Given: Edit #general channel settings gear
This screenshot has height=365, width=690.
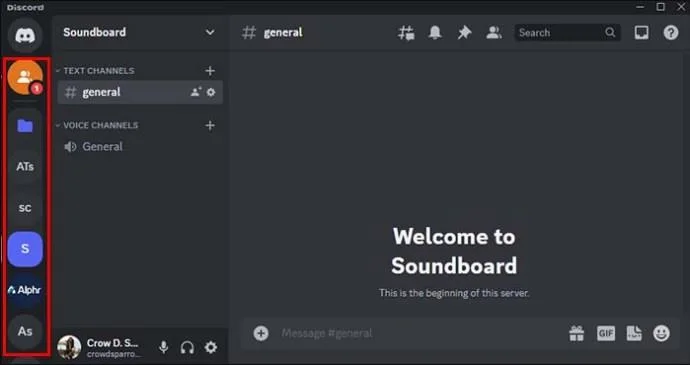Looking at the screenshot, I should coord(211,92).
